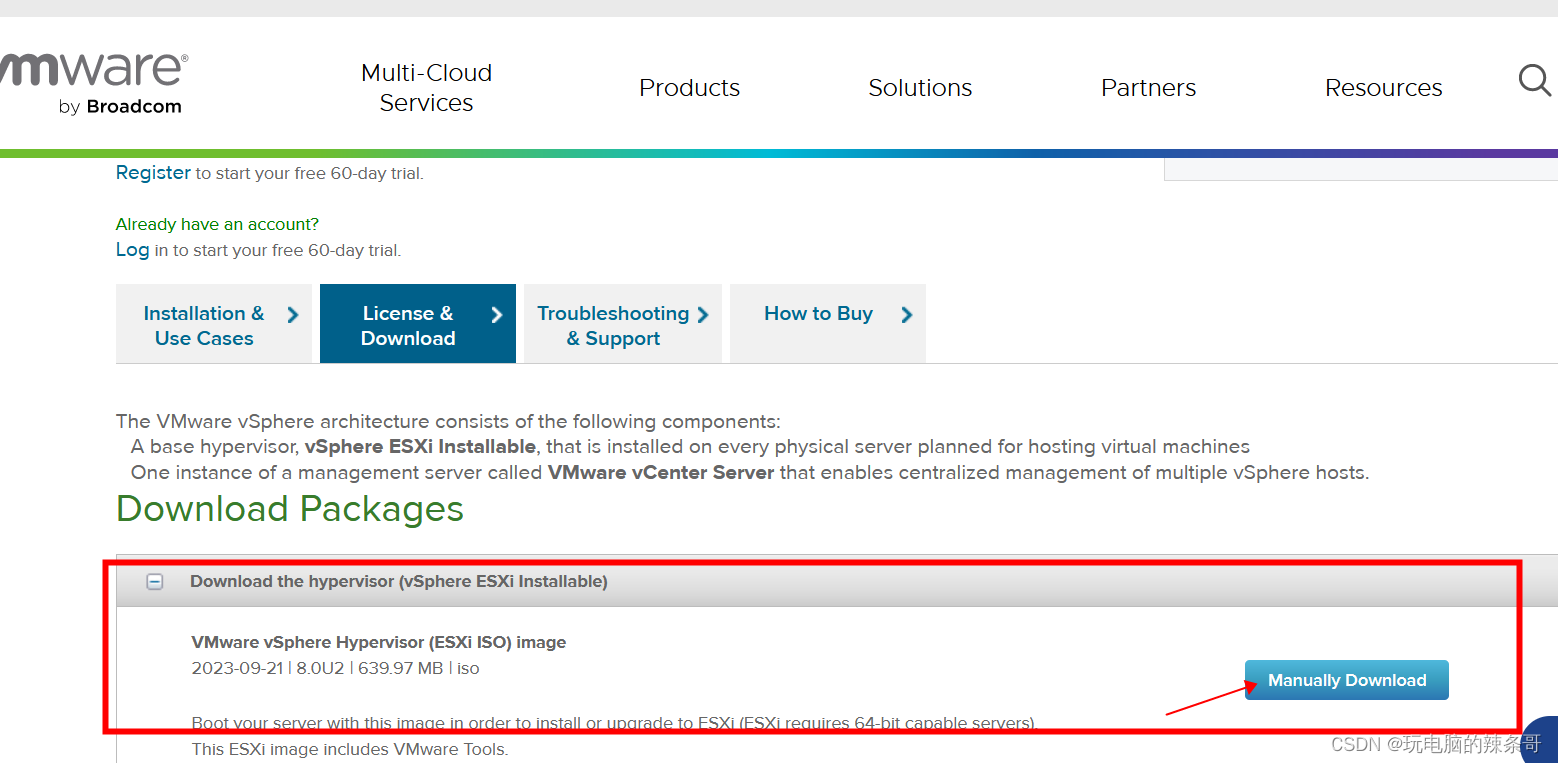Switch to Installation & Use Cases tab
The image size is (1558, 763).
point(214,324)
